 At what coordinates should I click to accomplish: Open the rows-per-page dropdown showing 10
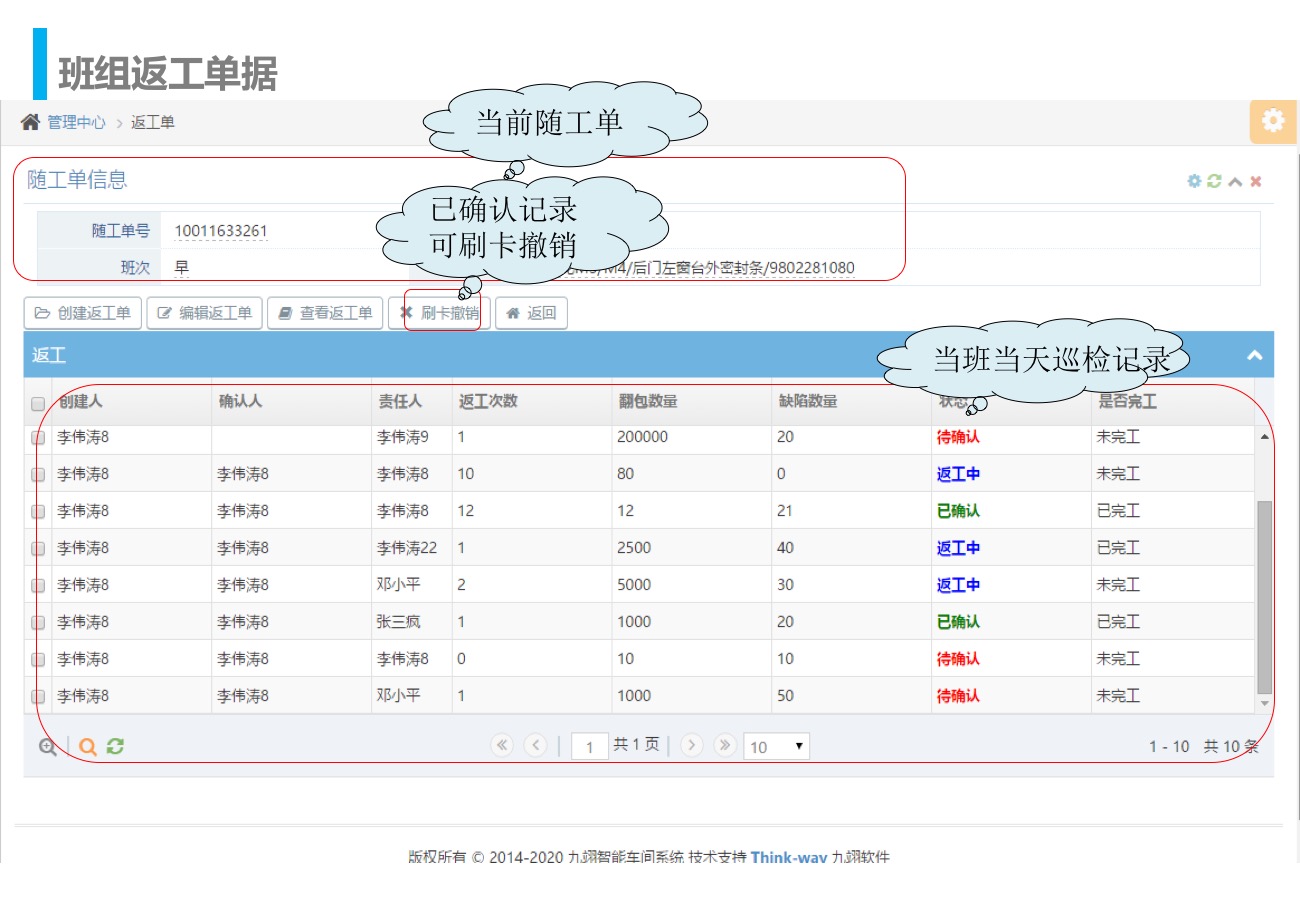click(x=776, y=746)
